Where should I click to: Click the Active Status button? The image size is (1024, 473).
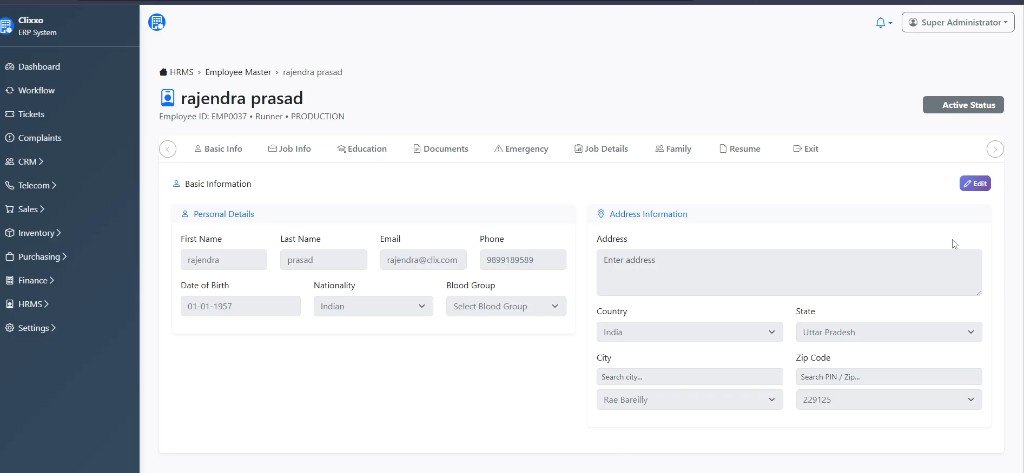[x=963, y=105]
